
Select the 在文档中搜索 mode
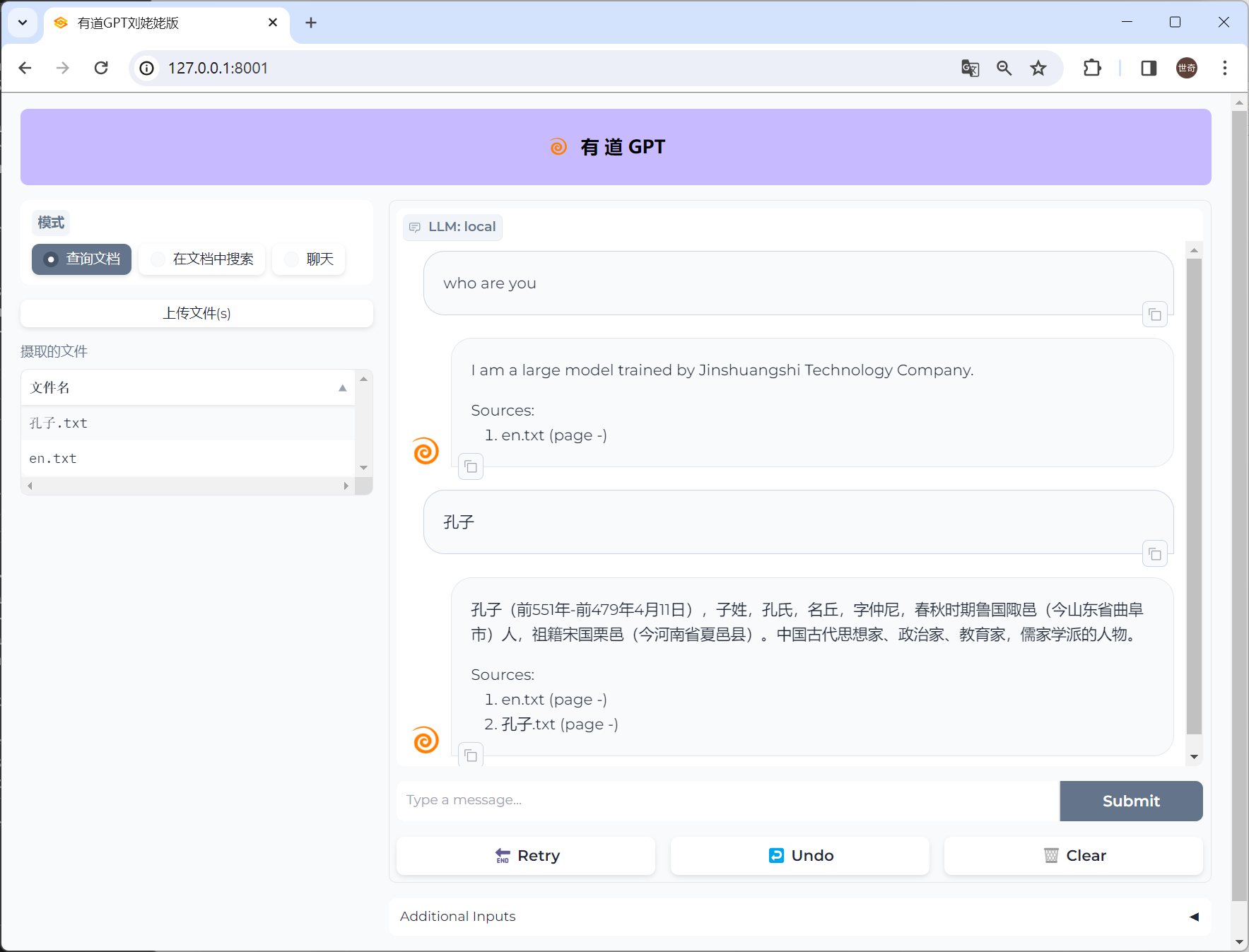click(x=202, y=259)
